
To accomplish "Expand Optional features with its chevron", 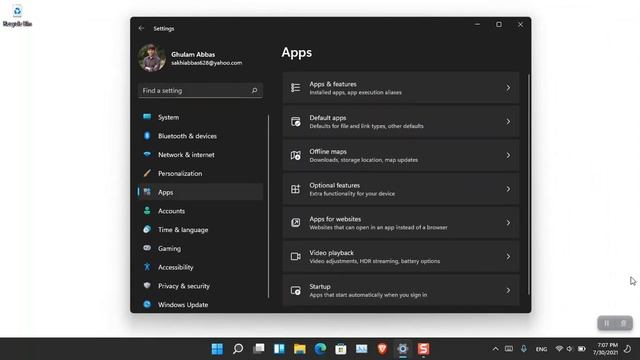I will 508,189.
